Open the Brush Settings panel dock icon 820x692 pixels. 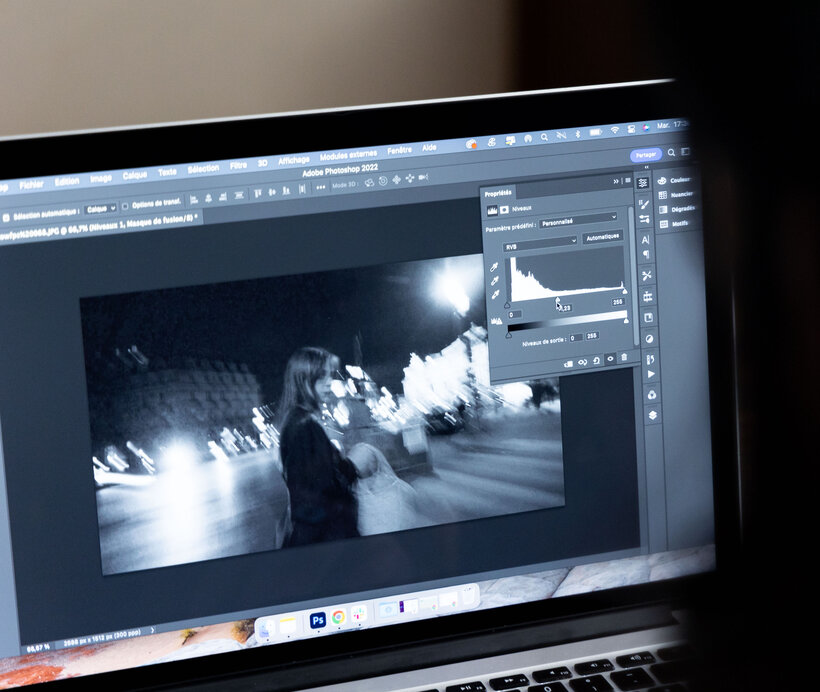click(x=644, y=219)
